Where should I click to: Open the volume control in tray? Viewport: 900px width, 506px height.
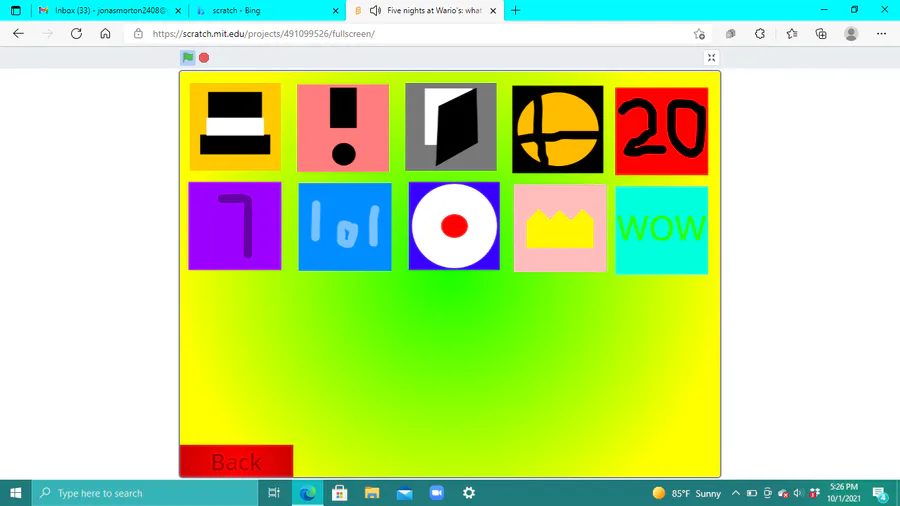(x=798, y=493)
